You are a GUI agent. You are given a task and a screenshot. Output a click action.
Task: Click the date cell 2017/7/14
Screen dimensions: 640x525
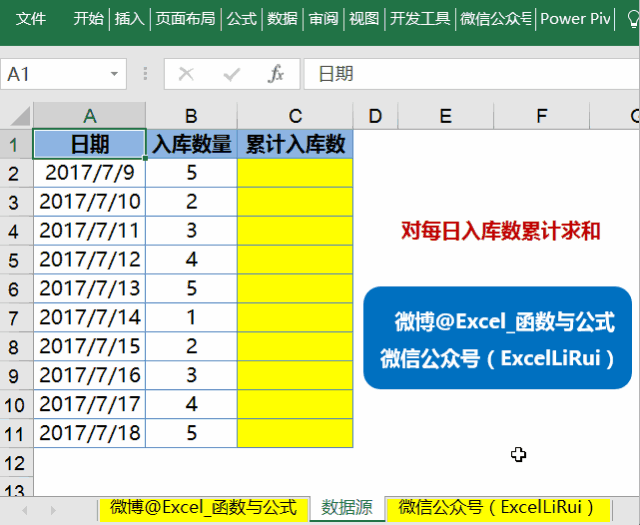[89, 318]
